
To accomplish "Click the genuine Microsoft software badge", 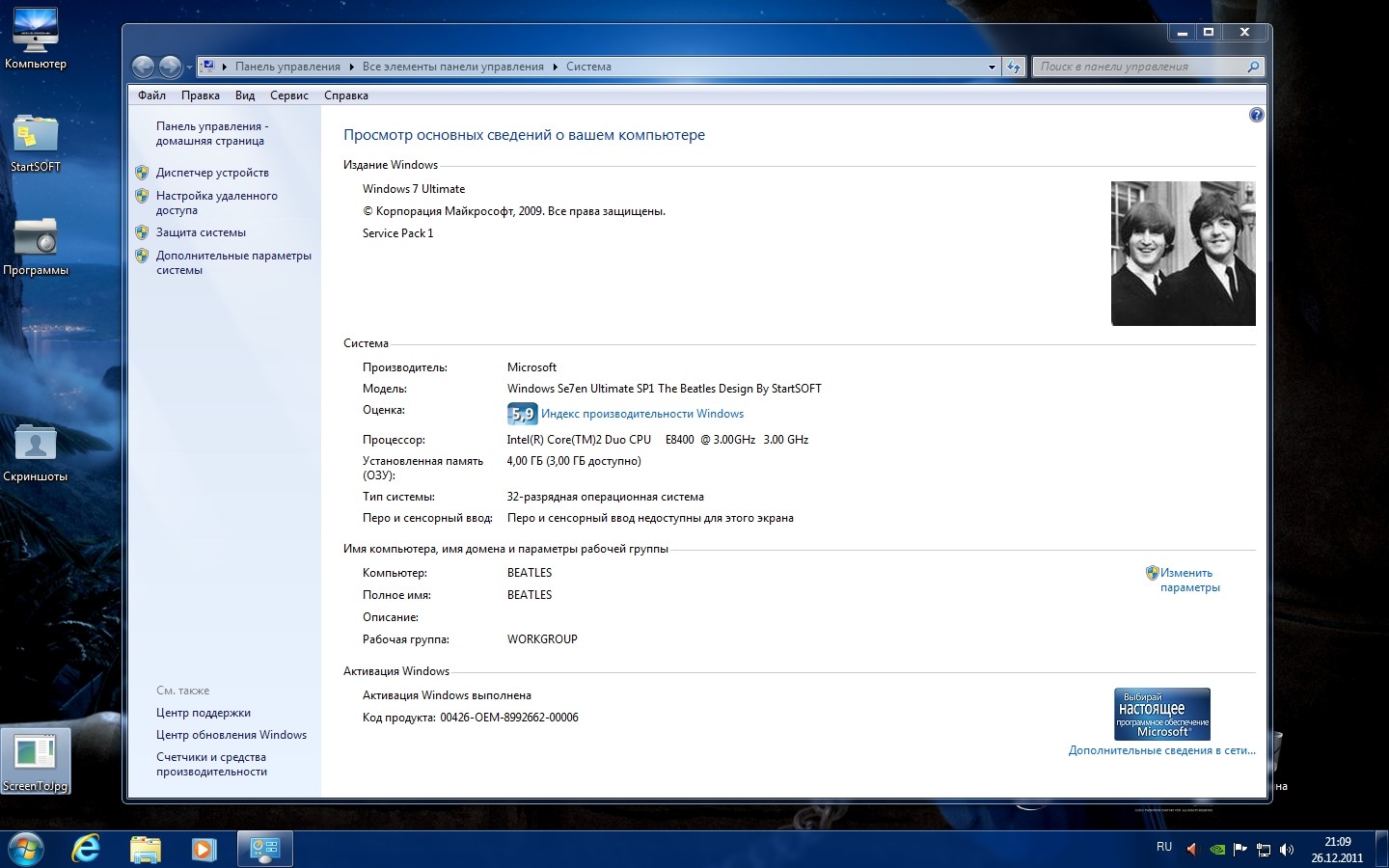I will point(1162,714).
